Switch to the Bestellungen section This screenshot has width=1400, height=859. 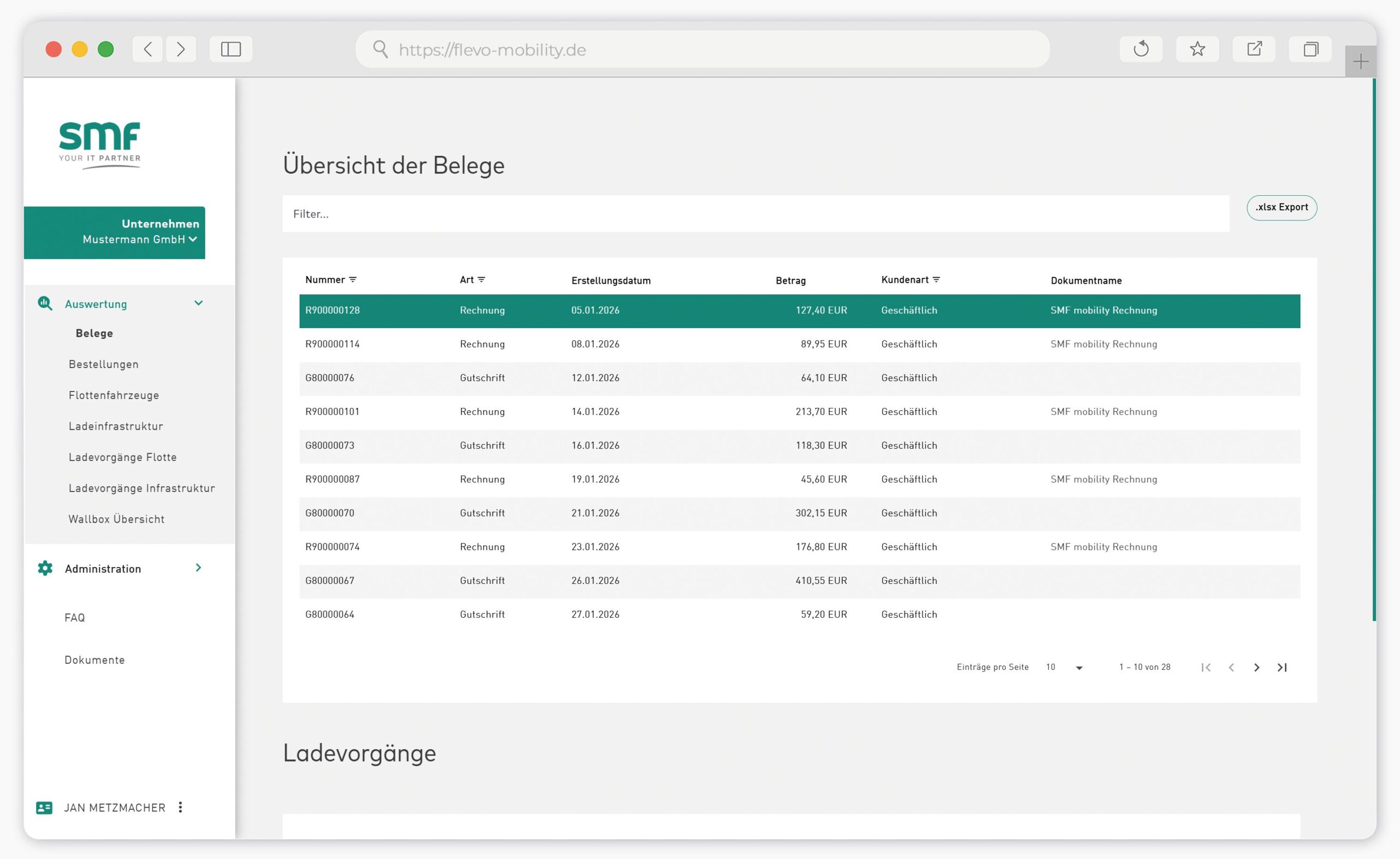(103, 364)
